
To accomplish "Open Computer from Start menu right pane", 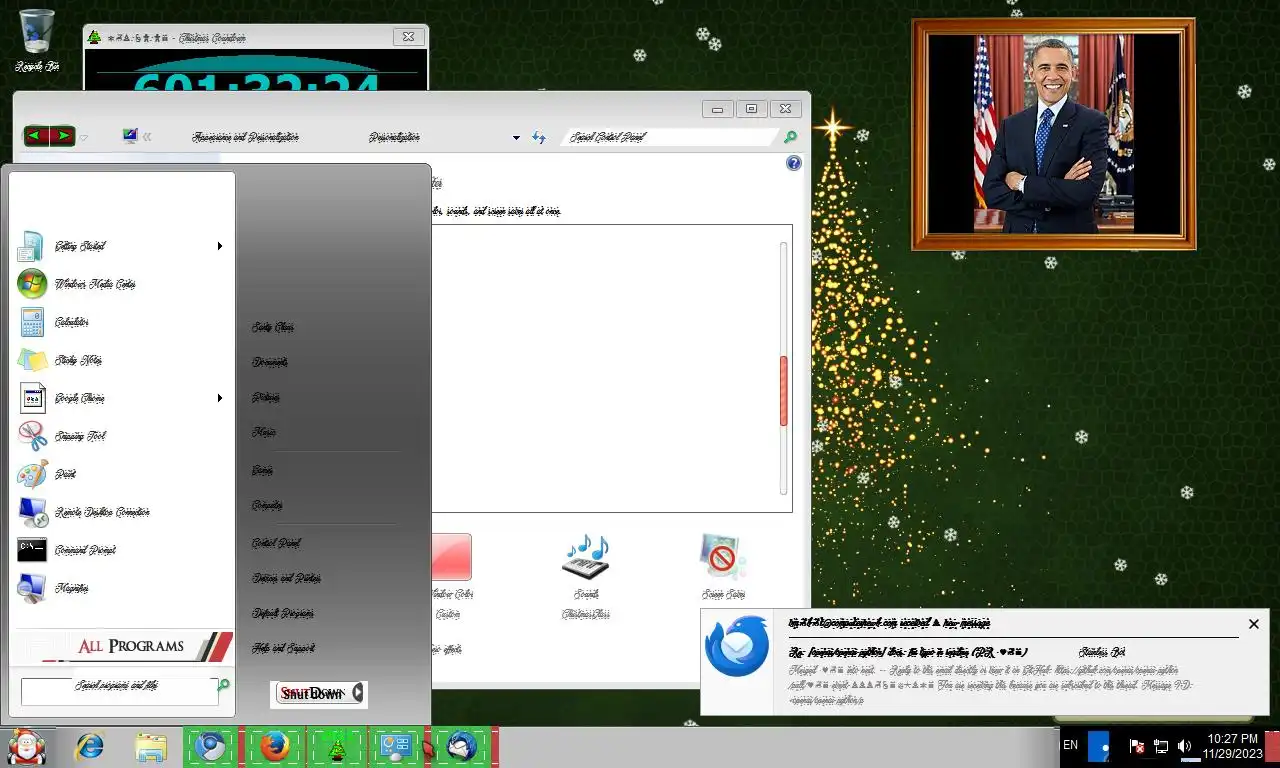I will (x=267, y=505).
